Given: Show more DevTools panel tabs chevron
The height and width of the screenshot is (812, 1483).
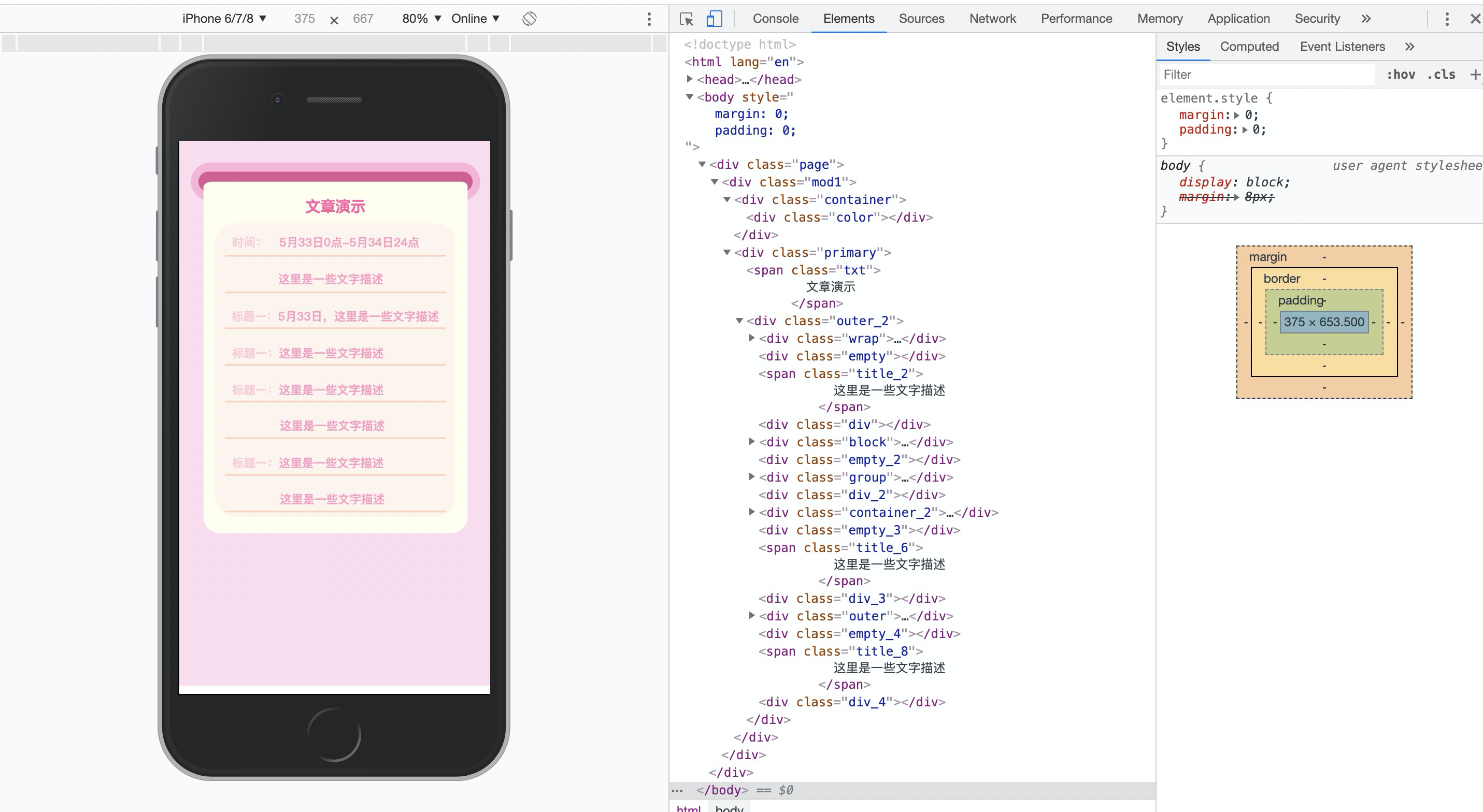Looking at the screenshot, I should pos(1365,19).
